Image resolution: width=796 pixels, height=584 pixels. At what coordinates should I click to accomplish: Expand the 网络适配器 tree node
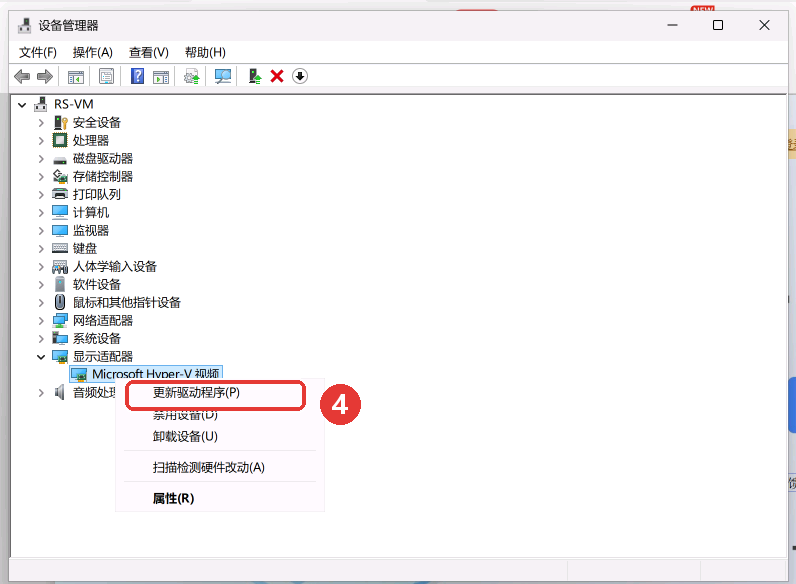tap(41, 321)
